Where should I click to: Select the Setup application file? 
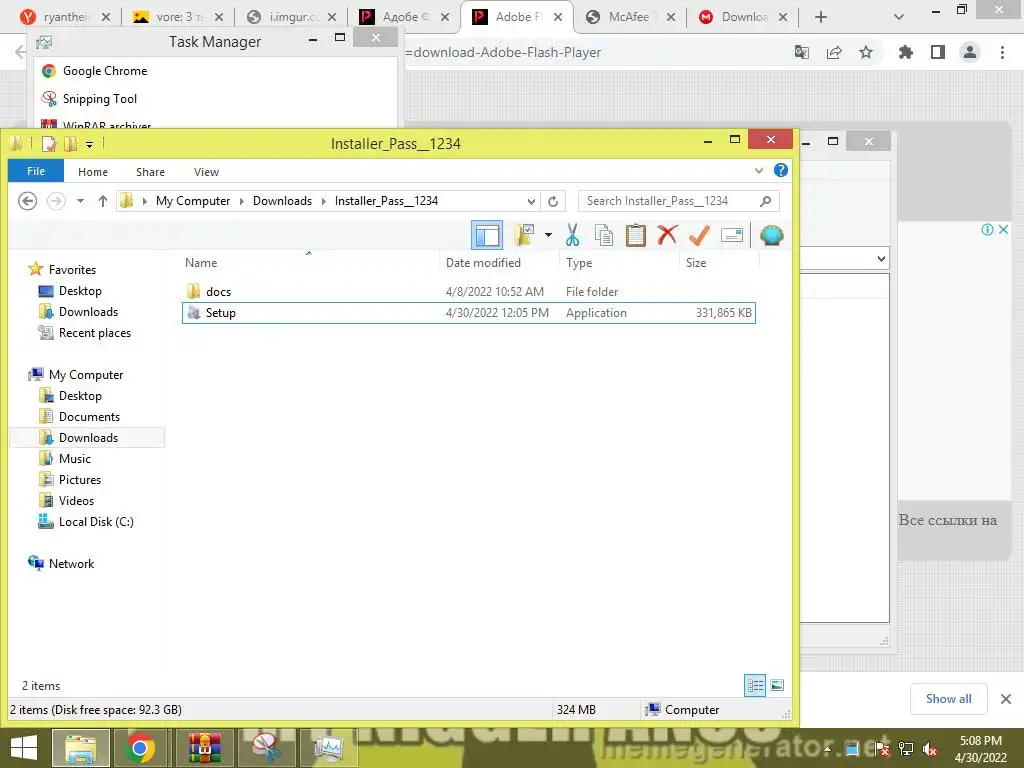pos(468,313)
